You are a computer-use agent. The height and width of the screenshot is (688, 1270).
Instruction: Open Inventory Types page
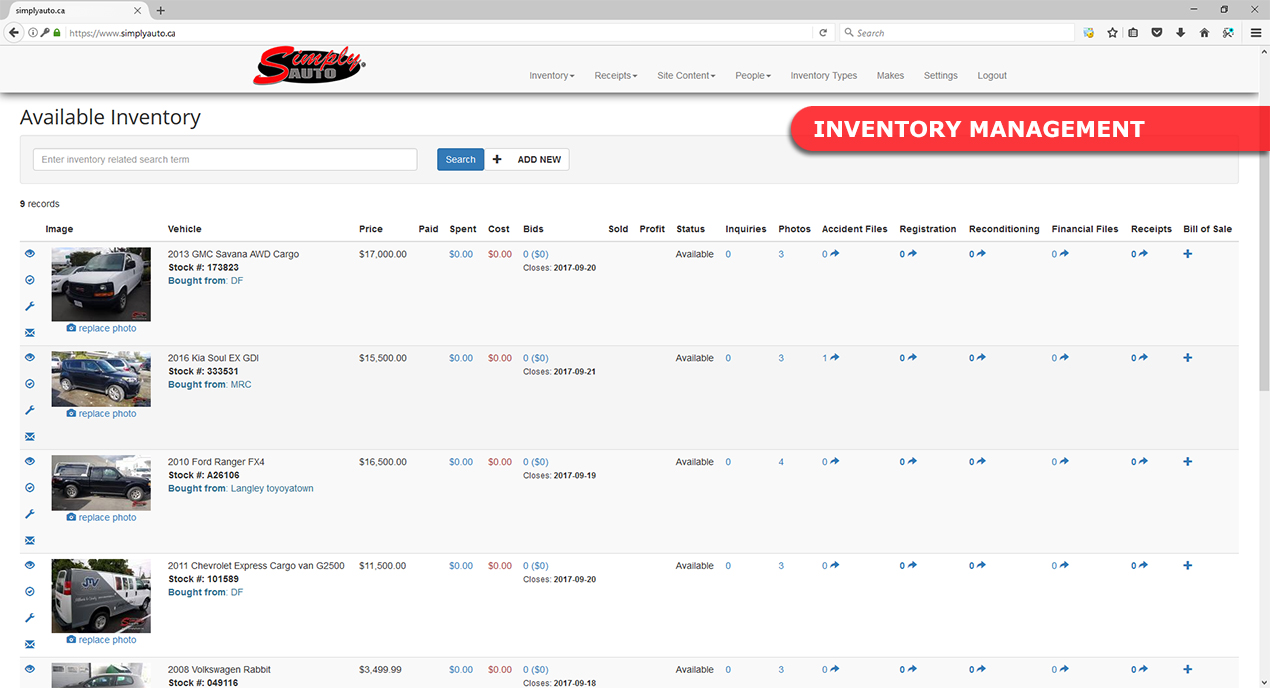point(823,76)
